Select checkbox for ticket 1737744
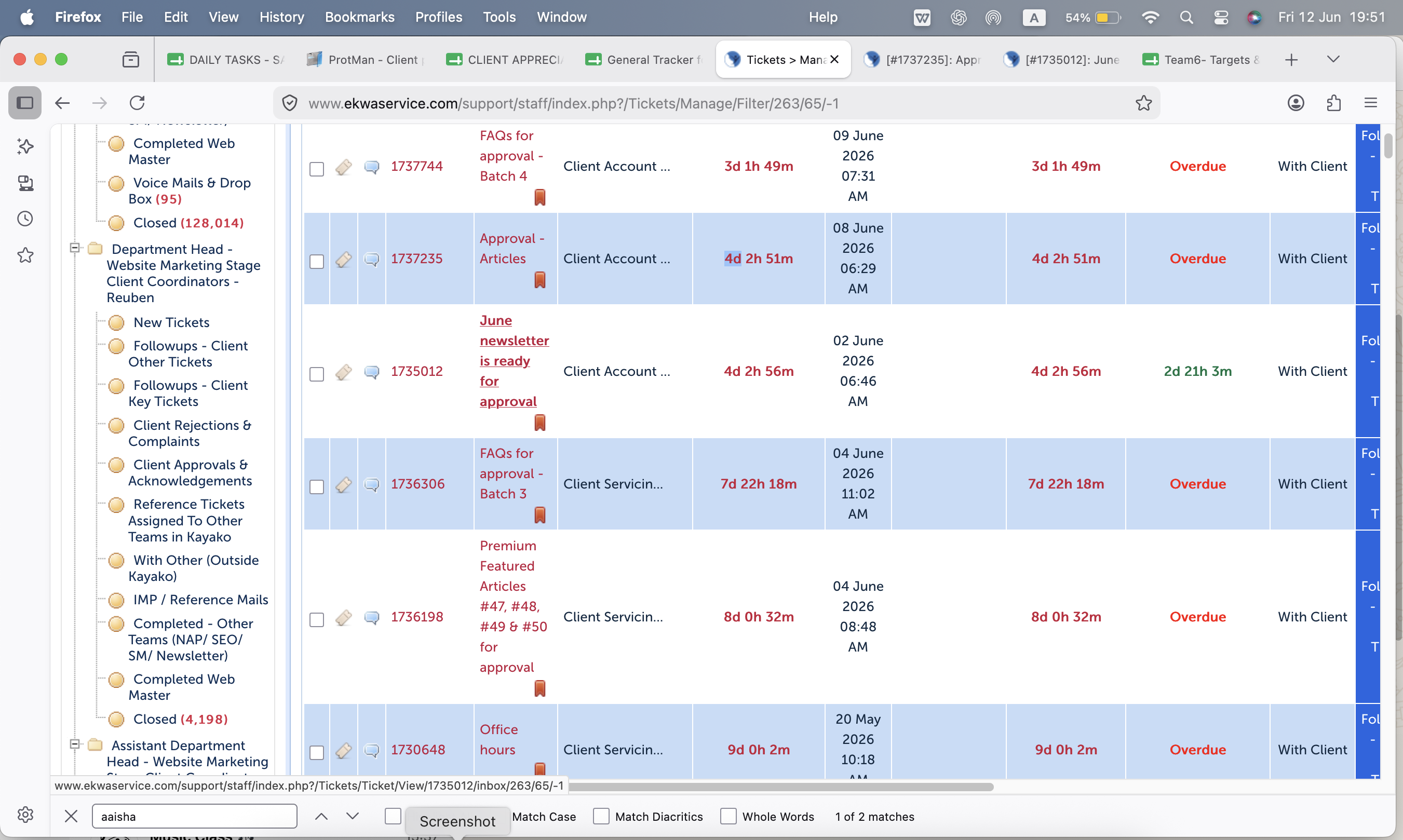This screenshot has height=840, width=1403. [x=317, y=169]
